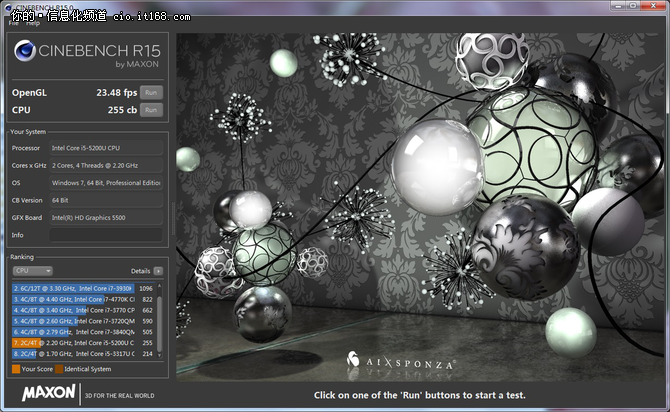Click the CB Version field showing 64 Bit
The height and width of the screenshot is (412, 670).
tap(106, 200)
